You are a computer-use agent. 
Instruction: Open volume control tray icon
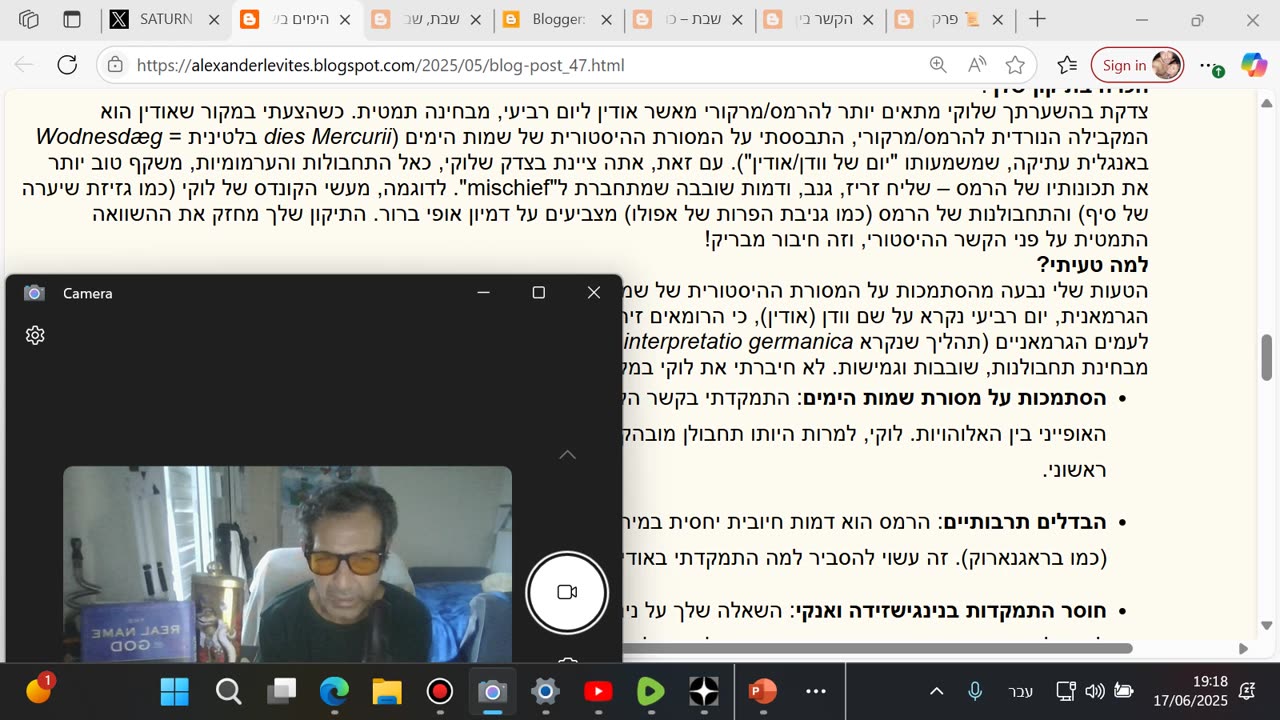tap(1094, 691)
